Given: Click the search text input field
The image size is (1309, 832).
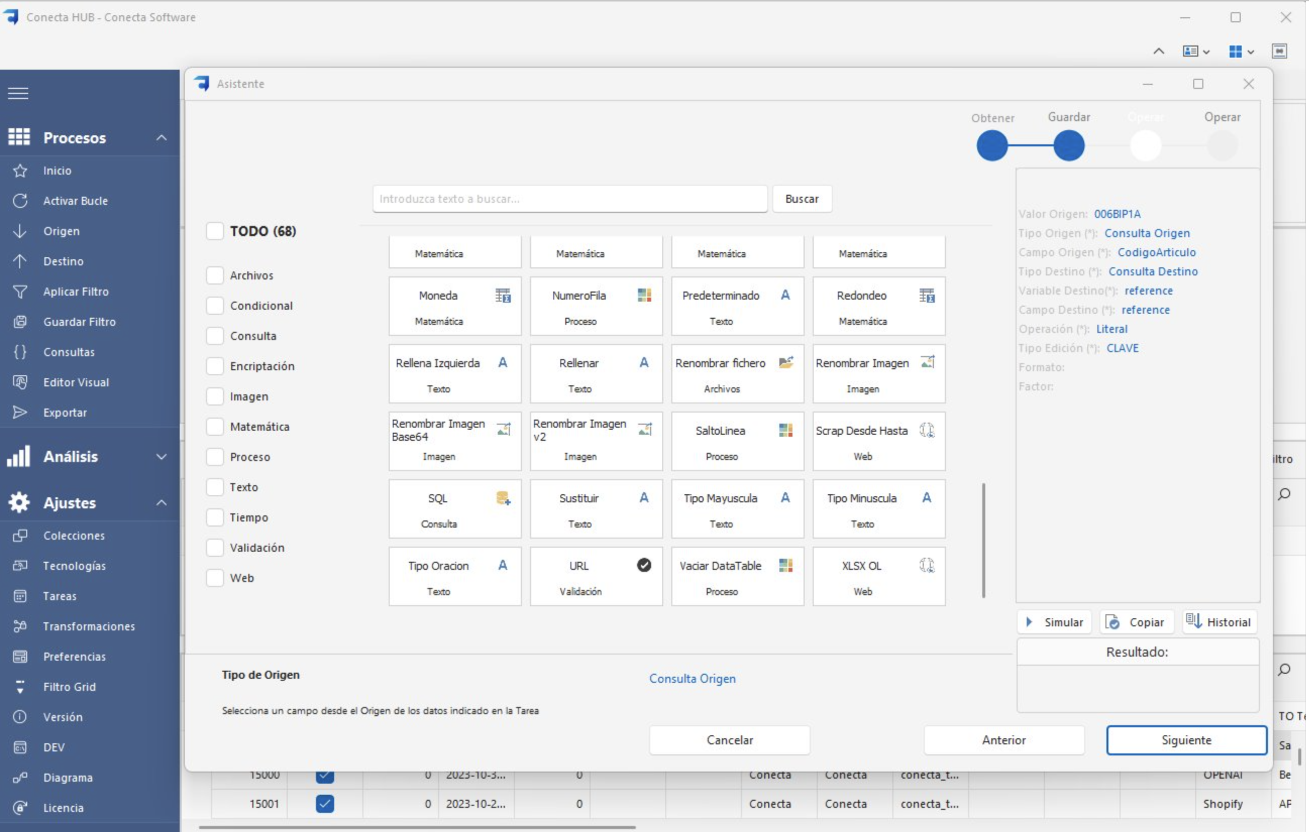Looking at the screenshot, I should pyautogui.click(x=570, y=199).
